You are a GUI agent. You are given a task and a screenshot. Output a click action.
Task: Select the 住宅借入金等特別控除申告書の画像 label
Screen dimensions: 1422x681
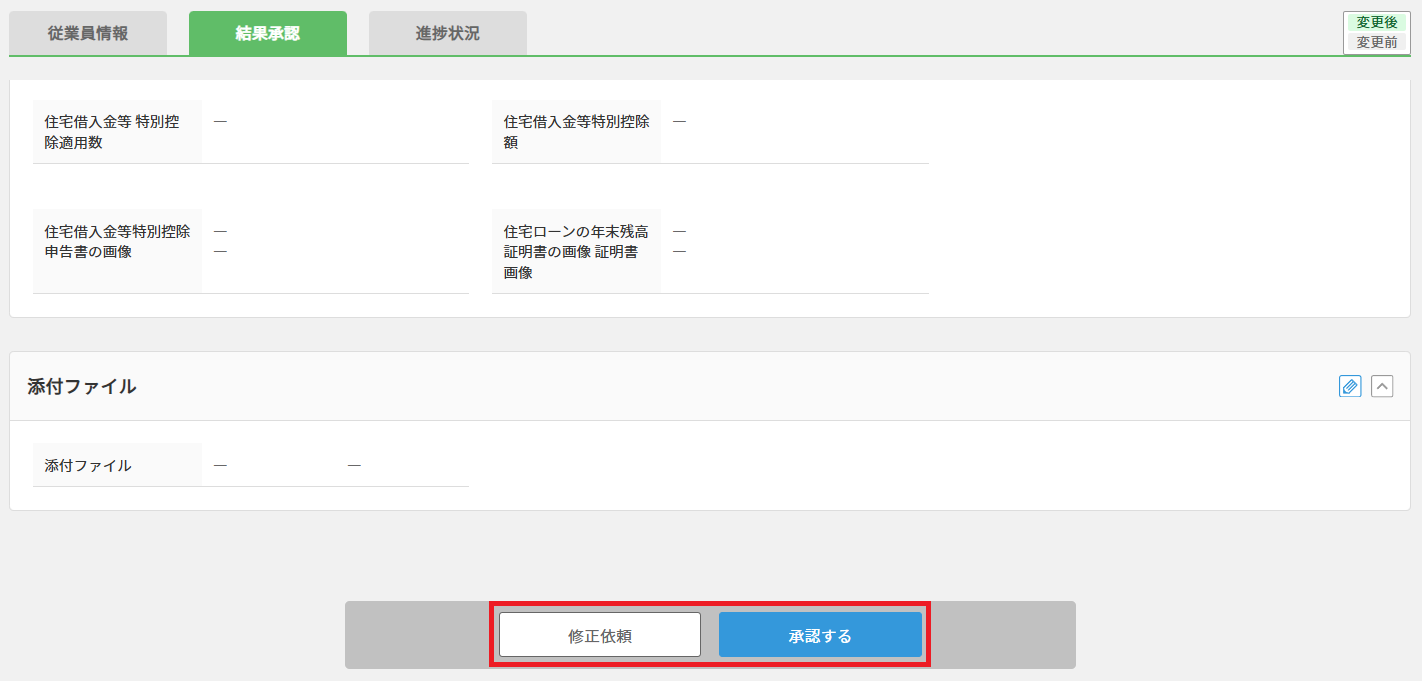point(117,242)
